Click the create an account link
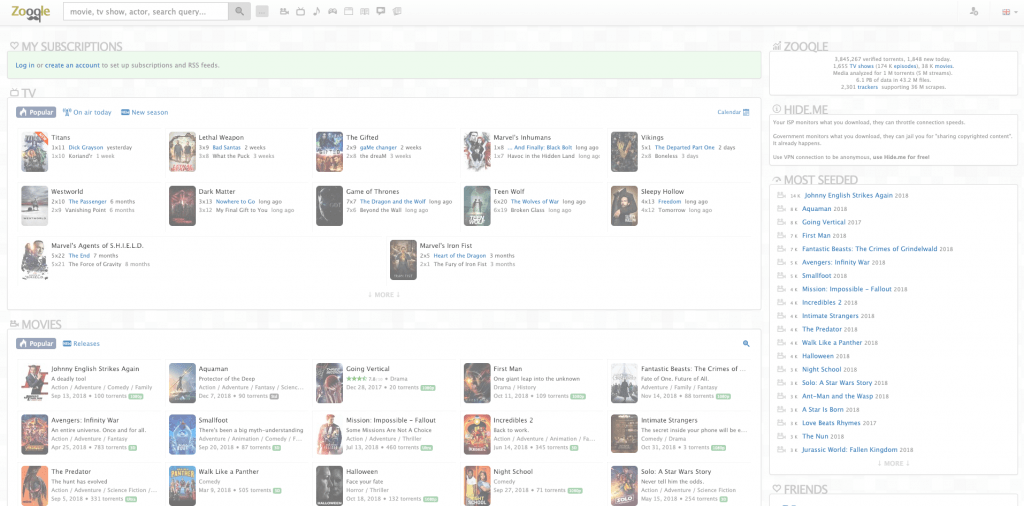Screen dimensions: 1024x506 point(72,65)
